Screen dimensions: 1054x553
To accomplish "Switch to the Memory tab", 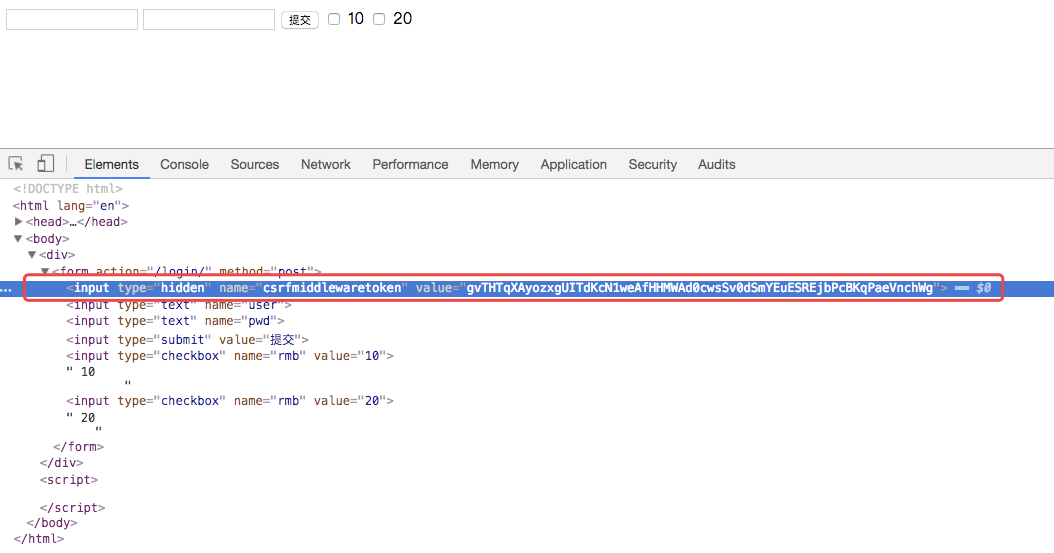I will click(495, 165).
